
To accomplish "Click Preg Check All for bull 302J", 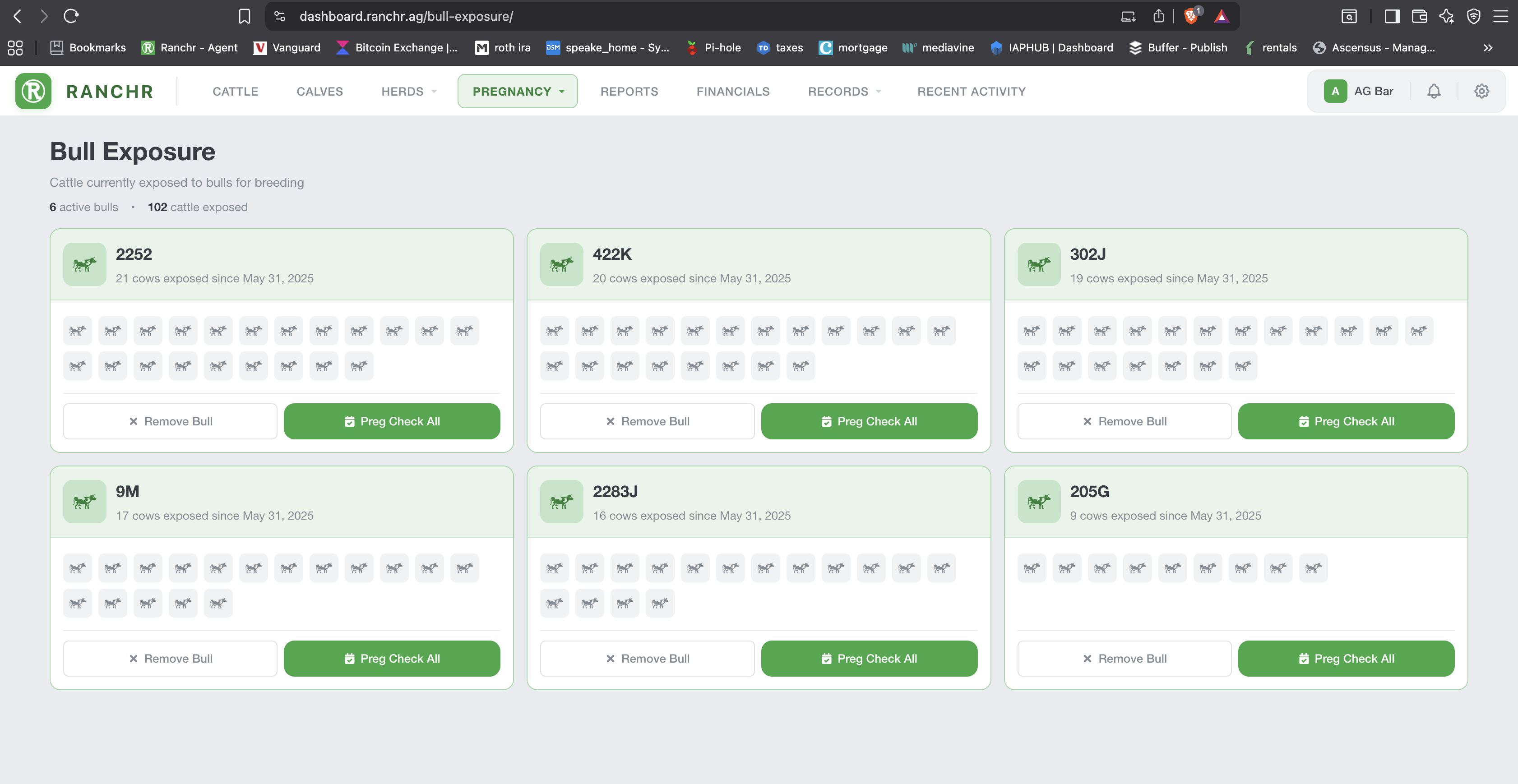I will pyautogui.click(x=1345, y=421).
